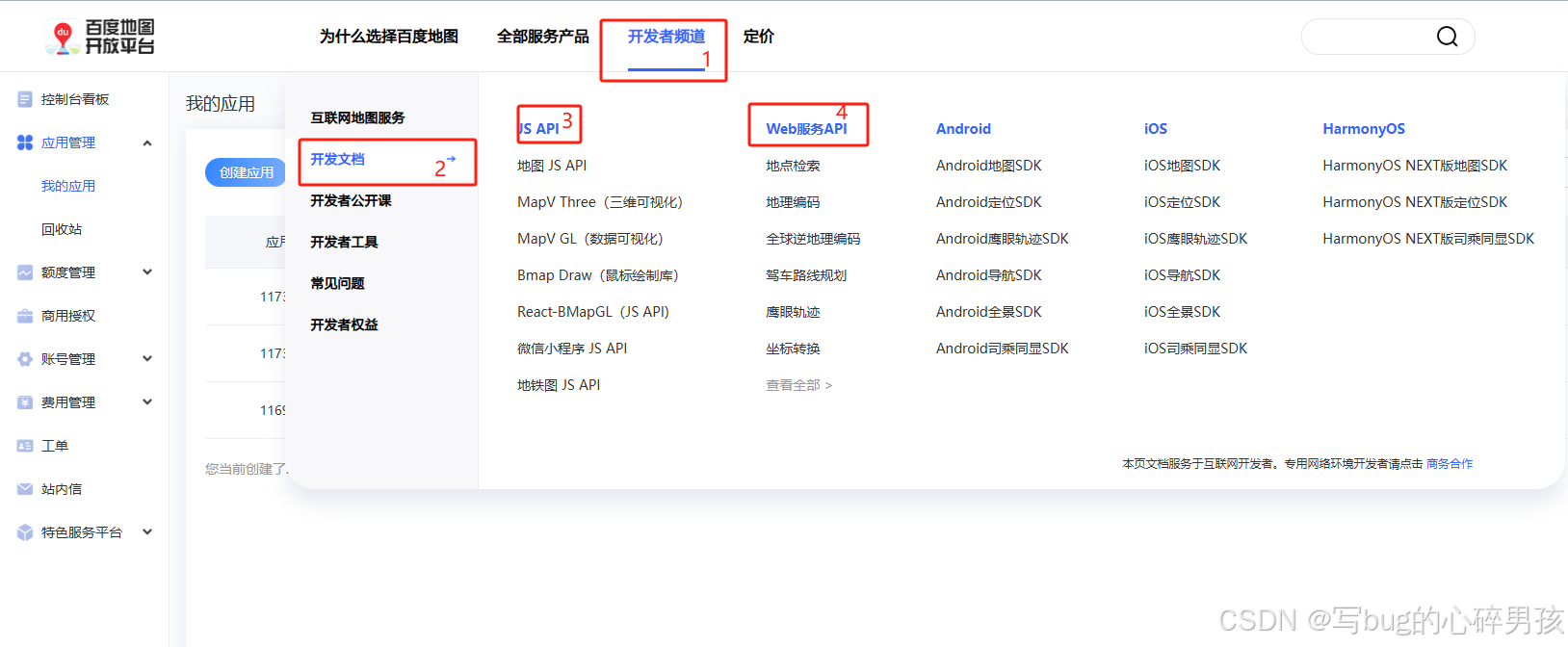Open iOS司乘同显SDK link
This screenshot has height=647, width=1568.
pos(1195,349)
